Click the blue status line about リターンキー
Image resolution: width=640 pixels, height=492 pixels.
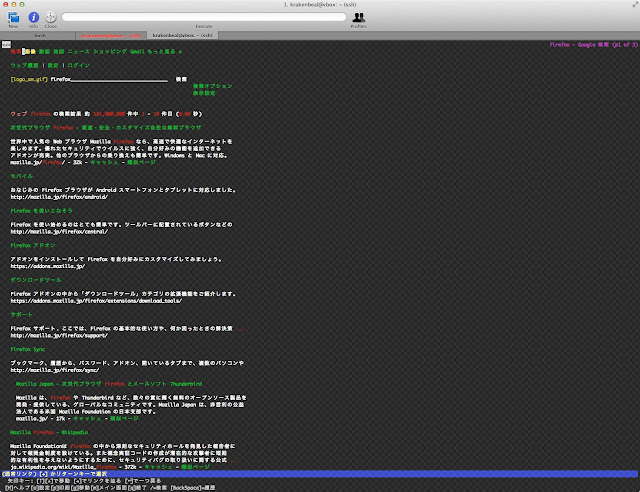tap(320, 474)
